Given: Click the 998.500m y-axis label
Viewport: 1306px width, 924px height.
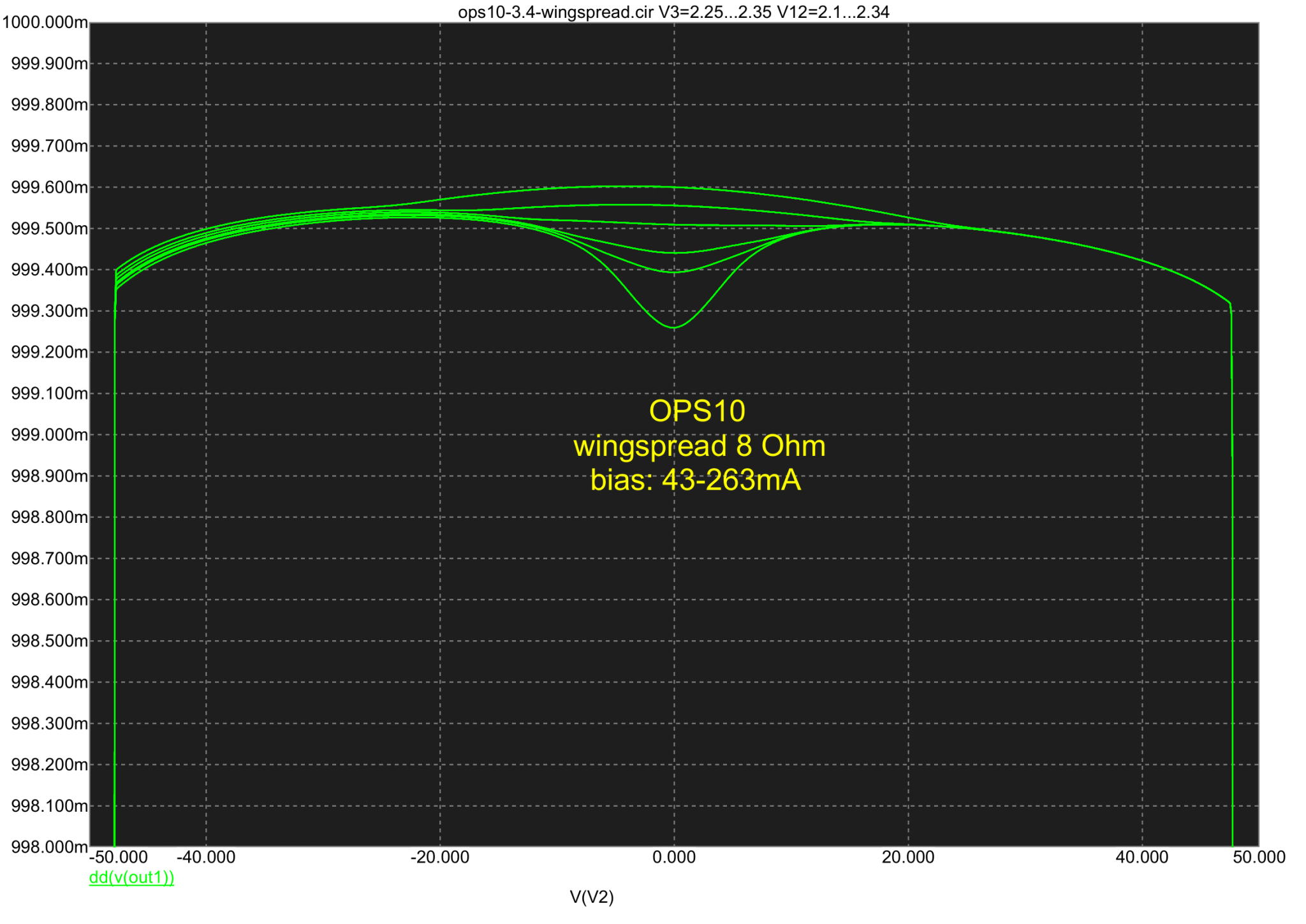Looking at the screenshot, I should pos(50,641).
